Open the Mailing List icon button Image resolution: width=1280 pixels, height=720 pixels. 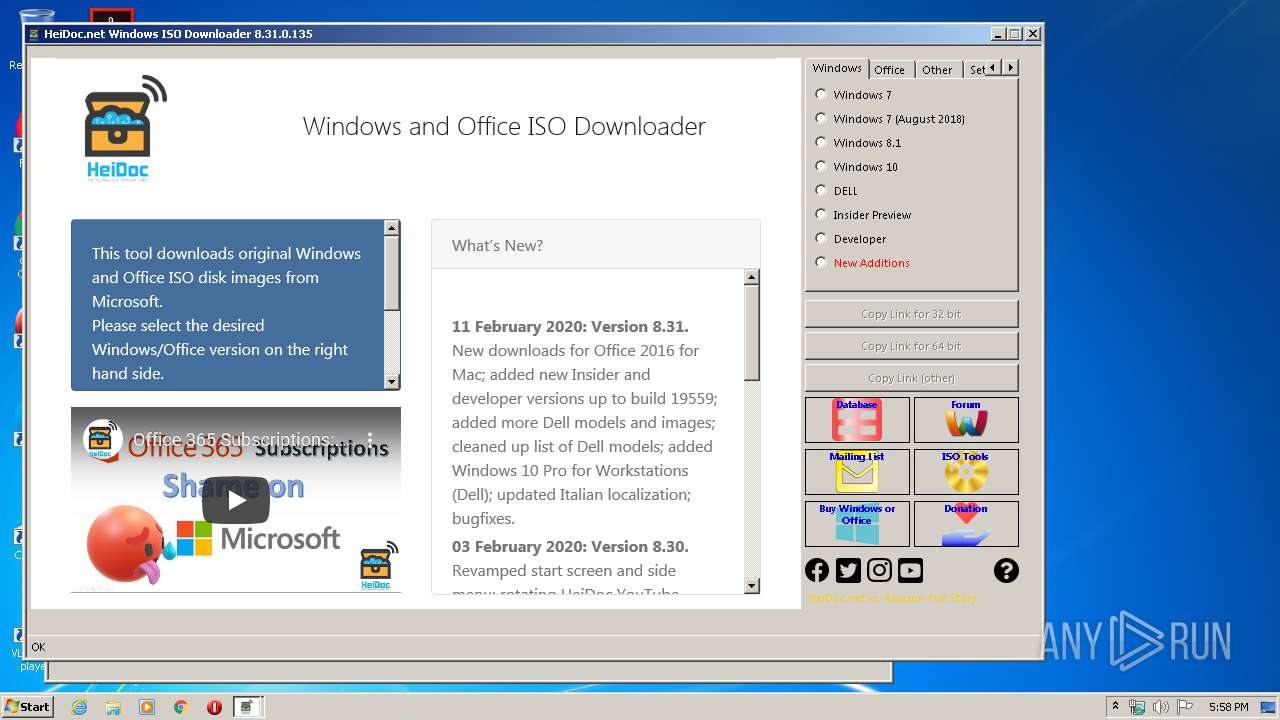click(857, 472)
